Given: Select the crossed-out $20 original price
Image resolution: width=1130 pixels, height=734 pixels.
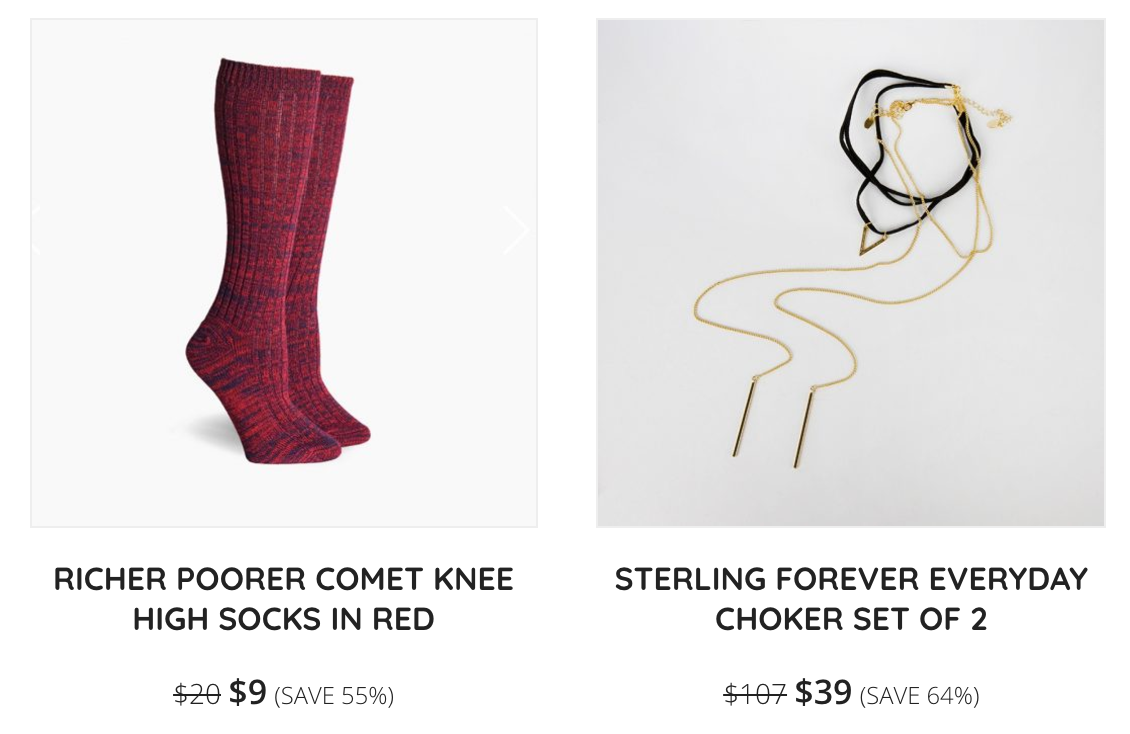Looking at the screenshot, I should [197, 694].
